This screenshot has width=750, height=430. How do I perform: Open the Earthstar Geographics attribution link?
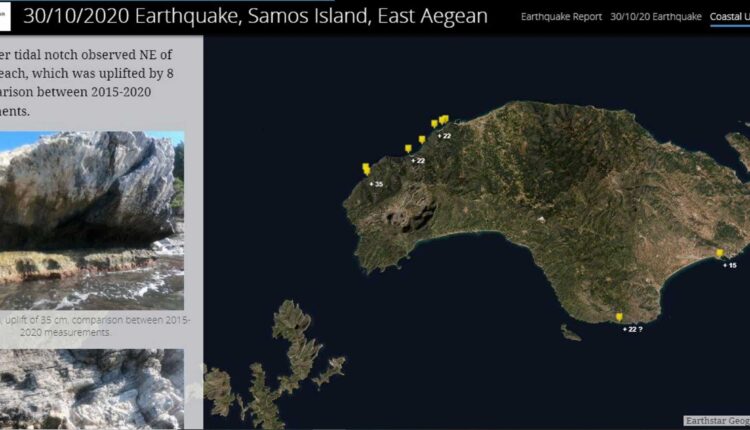(716, 421)
